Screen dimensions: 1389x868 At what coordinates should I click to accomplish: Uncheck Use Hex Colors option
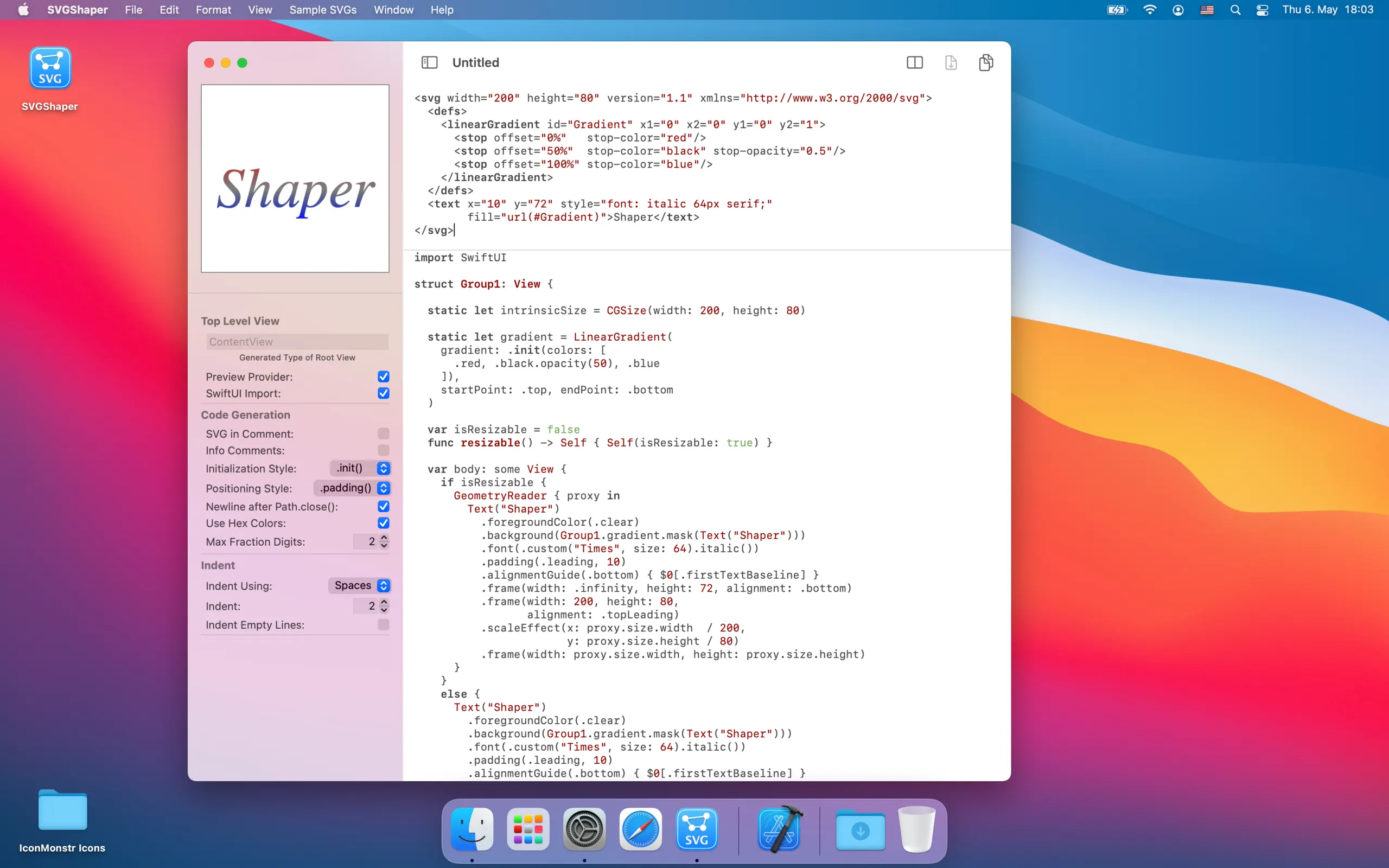click(384, 523)
